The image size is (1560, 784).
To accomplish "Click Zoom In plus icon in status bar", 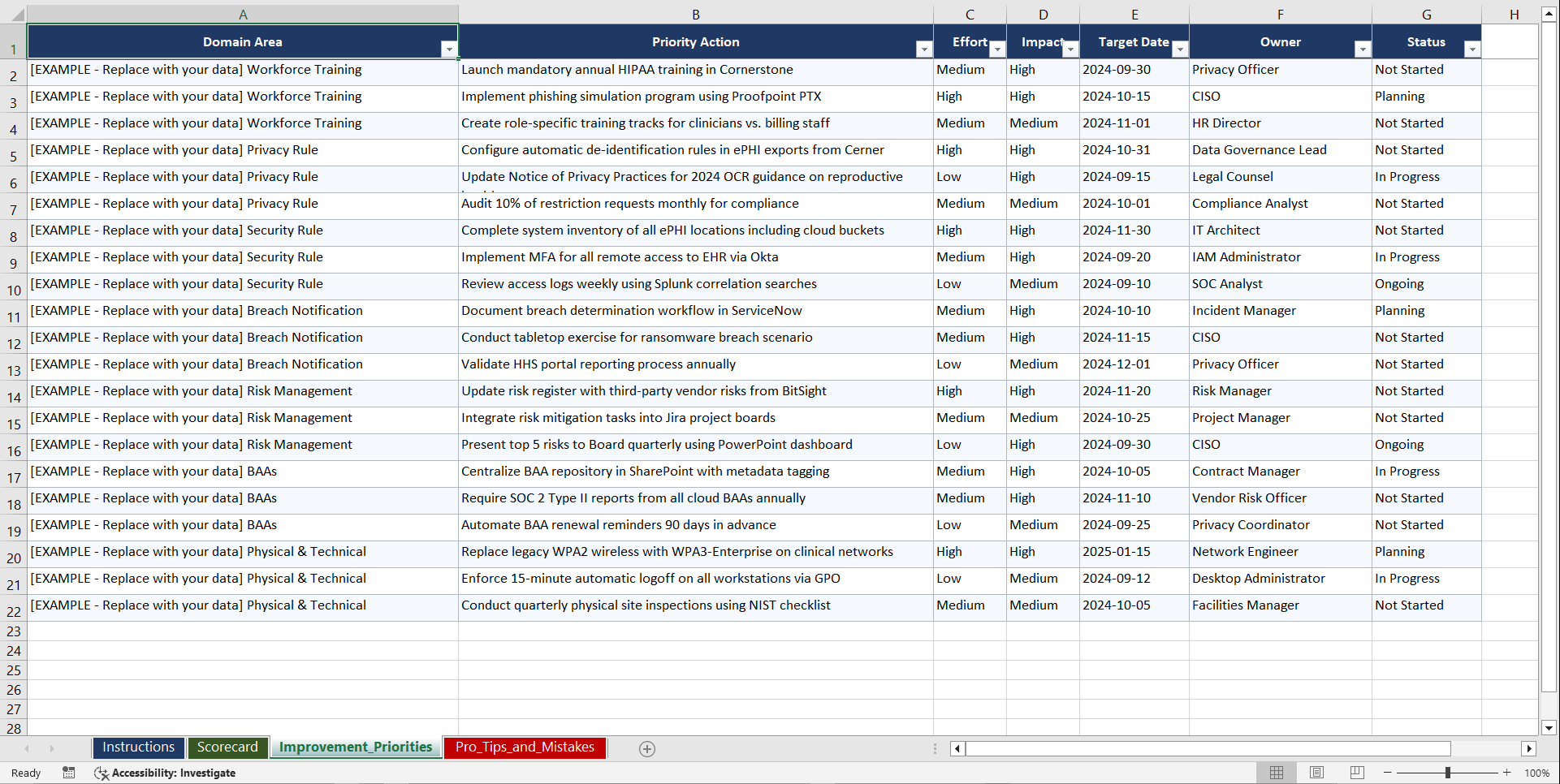I will click(x=1507, y=773).
